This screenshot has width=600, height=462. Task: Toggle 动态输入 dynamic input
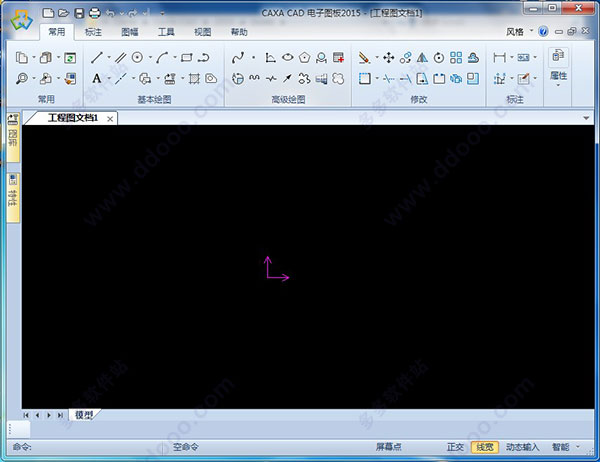pyautogui.click(x=522, y=447)
